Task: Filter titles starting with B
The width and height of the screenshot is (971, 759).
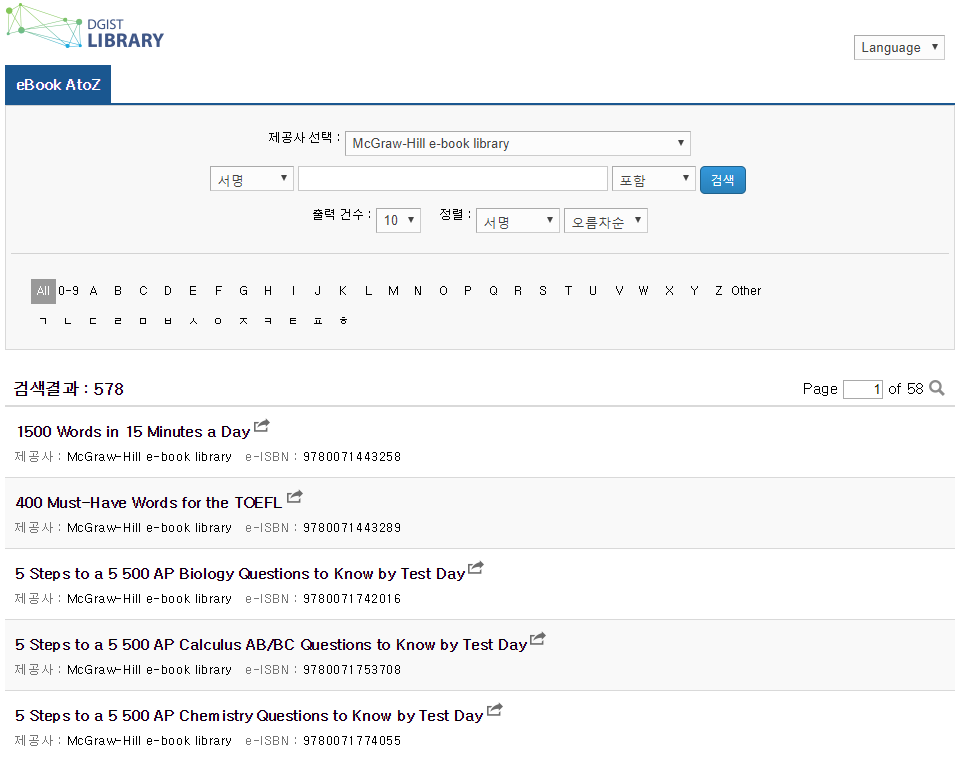Action: click(118, 291)
